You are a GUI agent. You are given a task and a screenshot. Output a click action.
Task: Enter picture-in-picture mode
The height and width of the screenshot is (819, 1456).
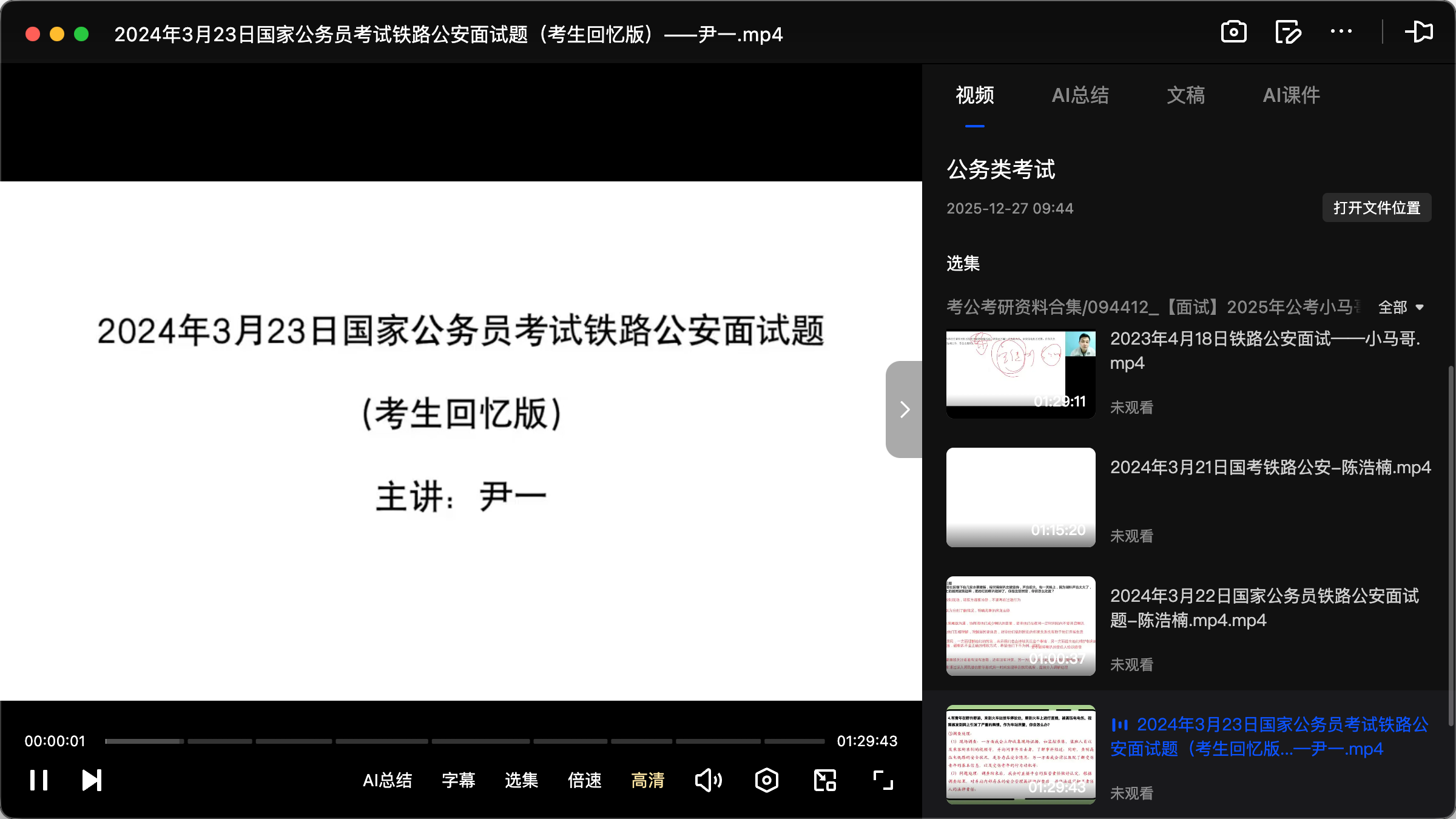coord(824,780)
